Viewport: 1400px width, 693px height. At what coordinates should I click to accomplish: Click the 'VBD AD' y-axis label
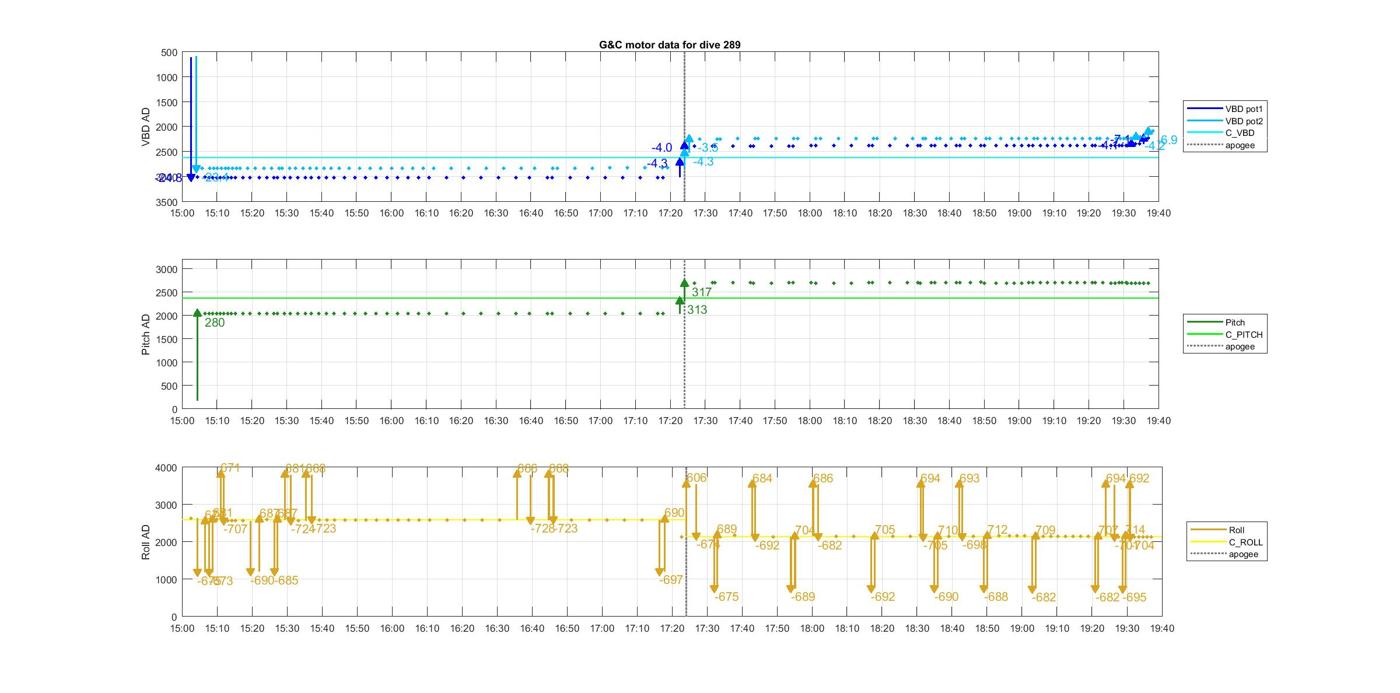pyautogui.click(x=146, y=127)
